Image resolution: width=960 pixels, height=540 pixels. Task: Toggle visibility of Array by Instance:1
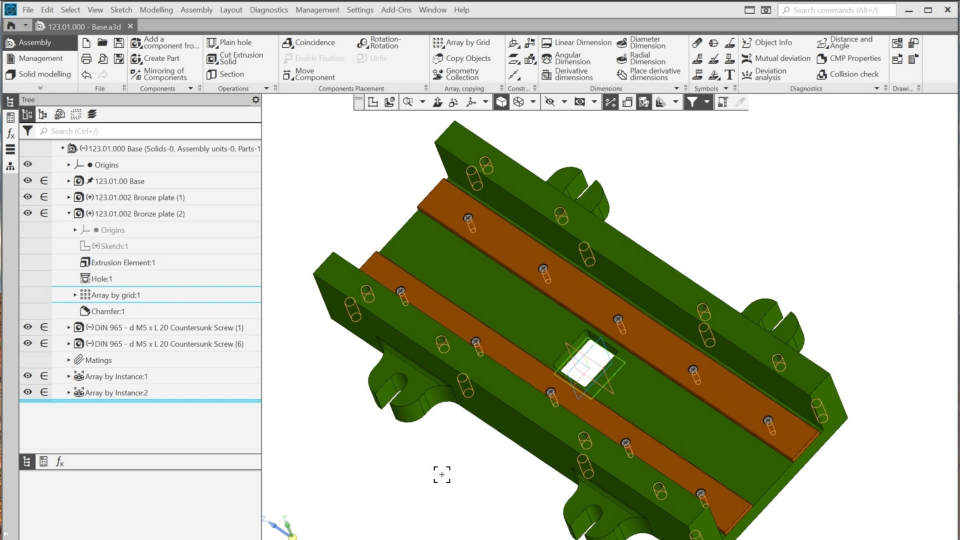(28, 376)
